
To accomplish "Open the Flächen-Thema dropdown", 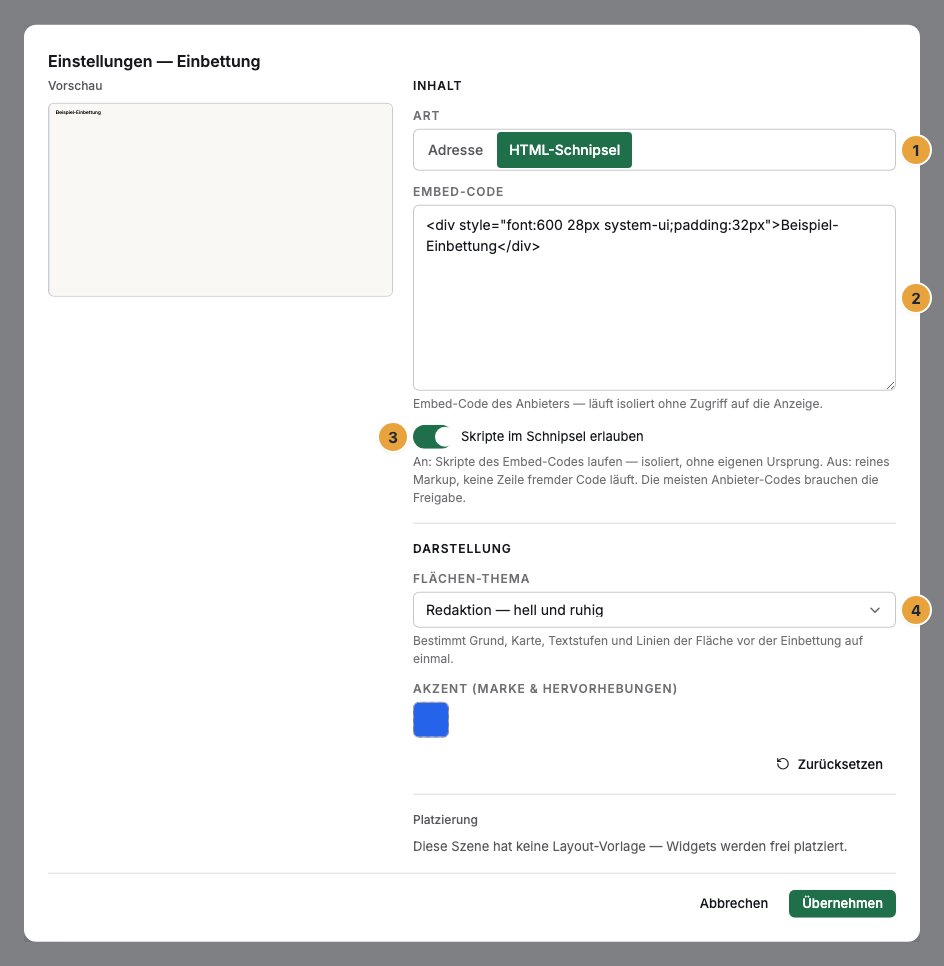I will [654, 610].
